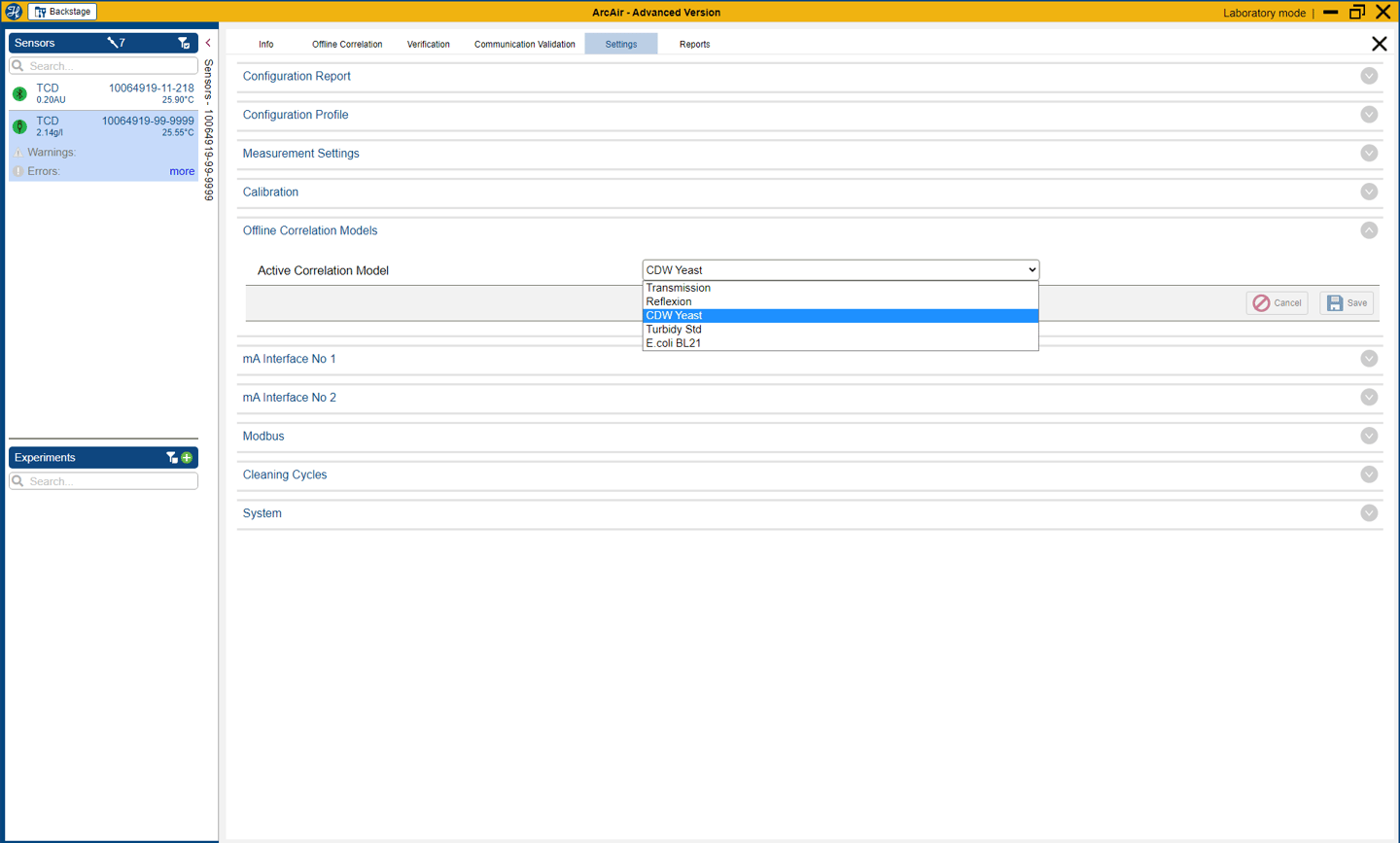Choose Turbidy Std from the model list
Image resolution: width=1400 pixels, height=843 pixels.
(840, 330)
